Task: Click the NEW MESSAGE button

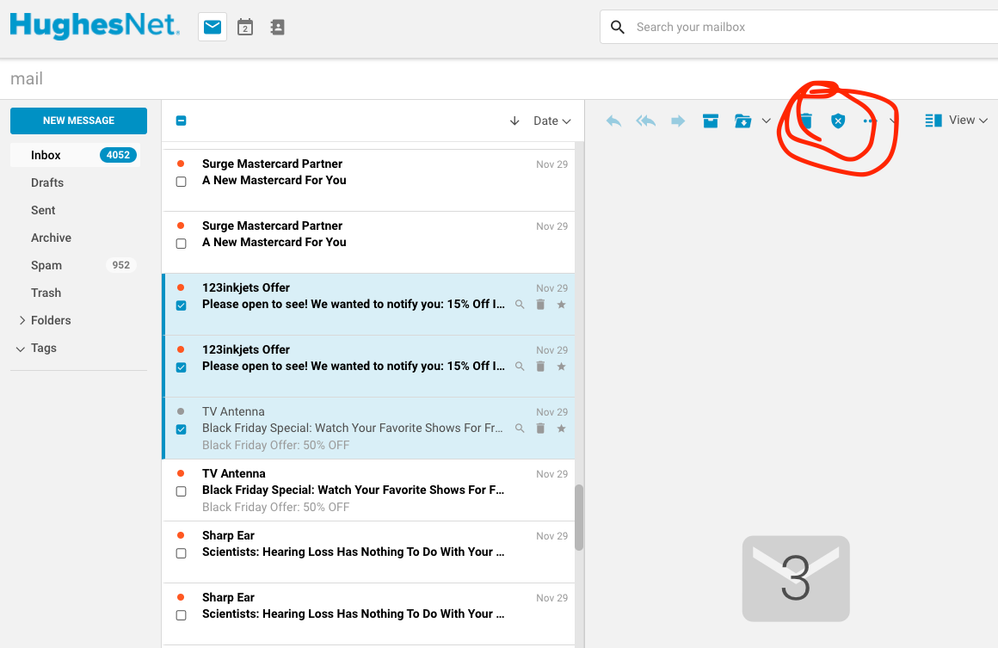Action: point(78,121)
